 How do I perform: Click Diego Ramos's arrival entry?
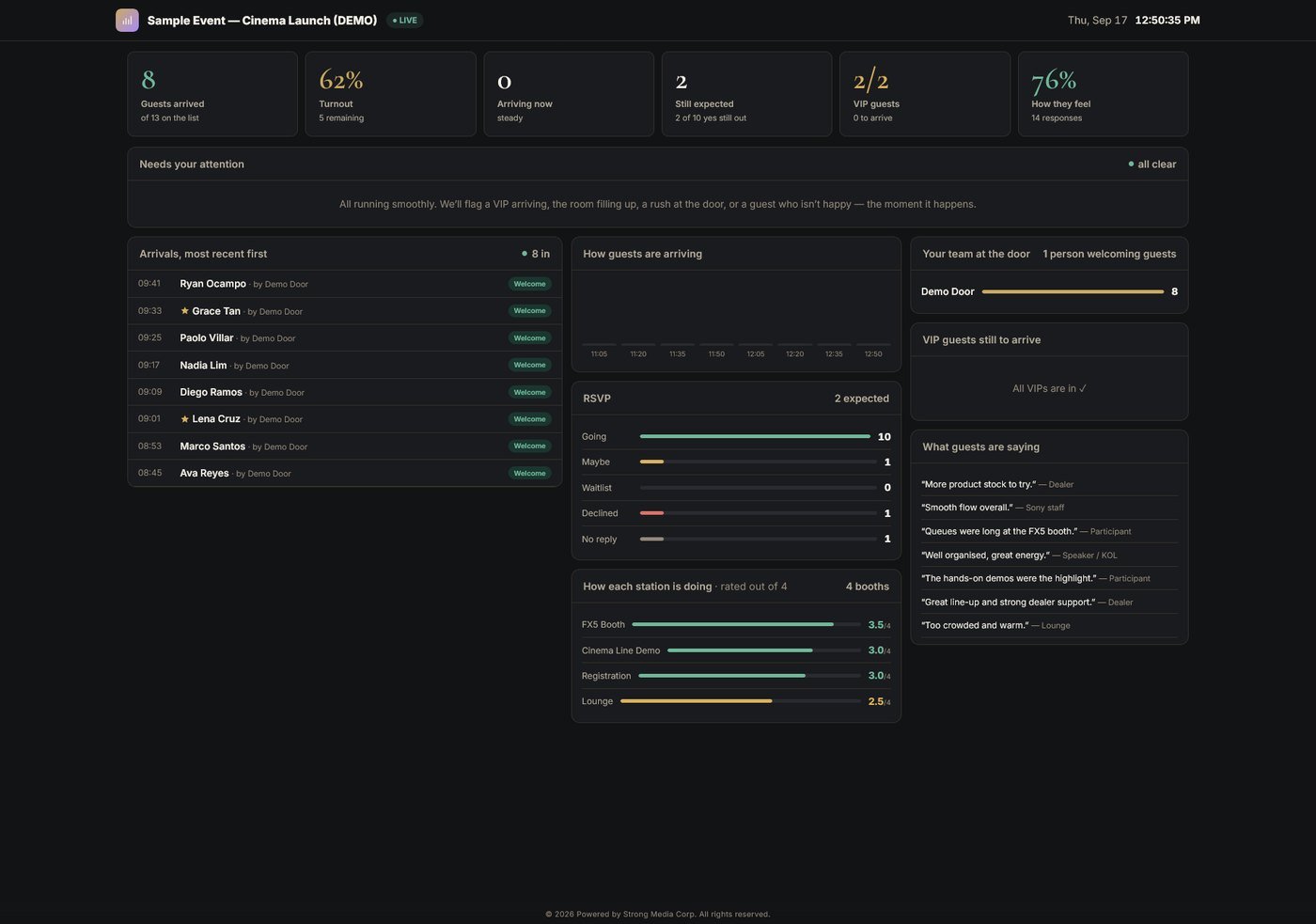point(345,392)
